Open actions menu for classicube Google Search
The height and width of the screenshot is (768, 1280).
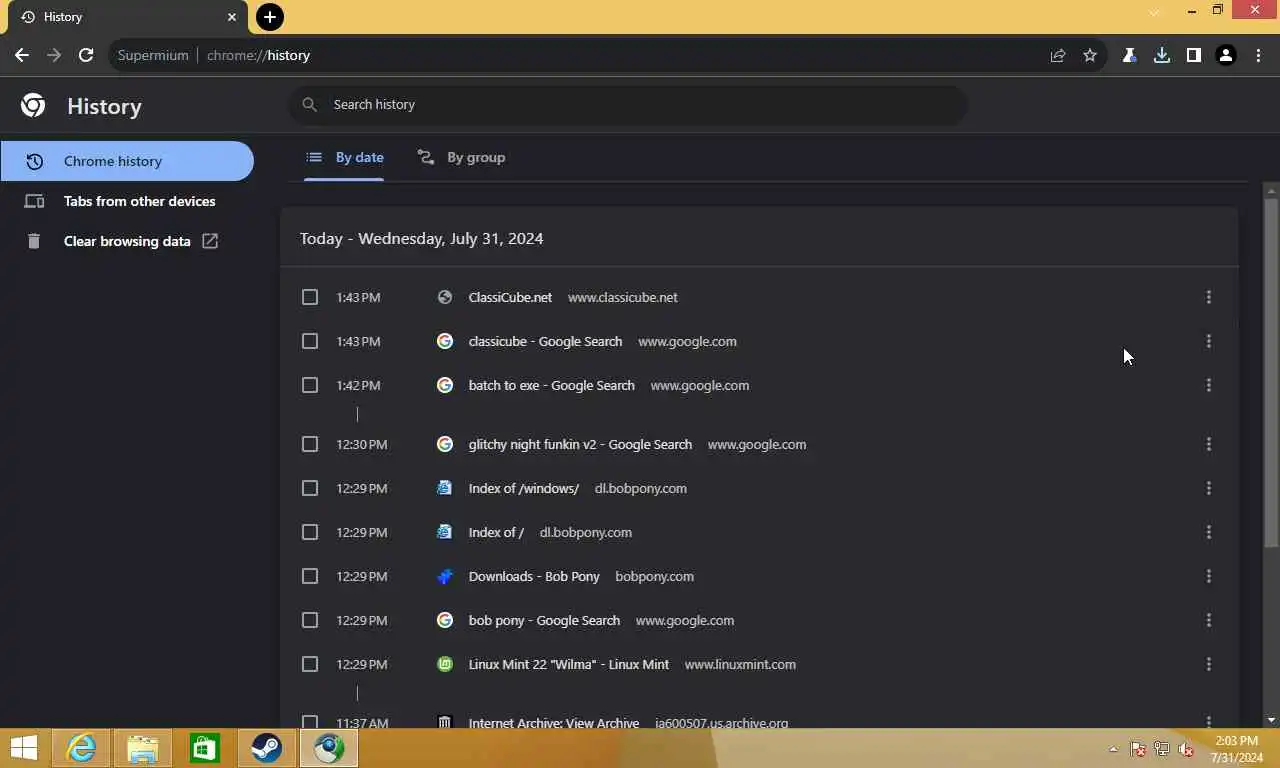coord(1208,341)
